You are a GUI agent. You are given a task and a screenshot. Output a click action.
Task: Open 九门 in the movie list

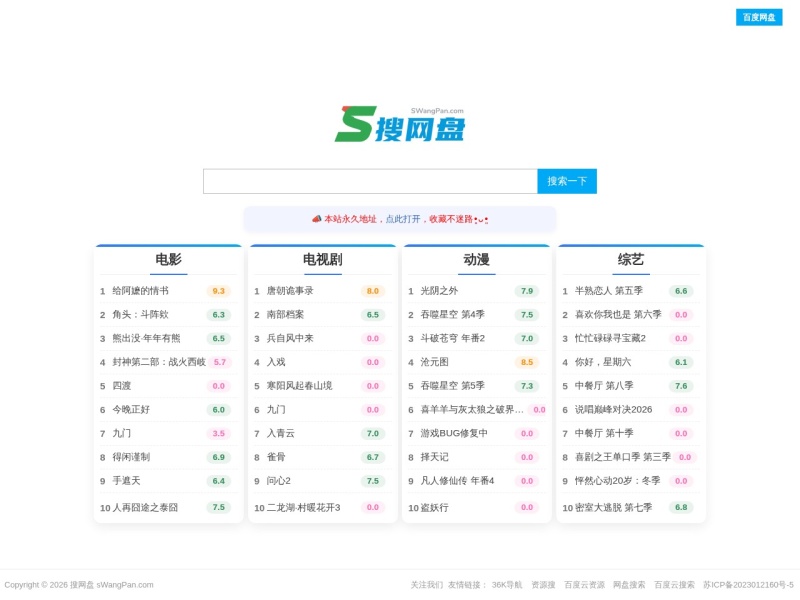click(121, 433)
